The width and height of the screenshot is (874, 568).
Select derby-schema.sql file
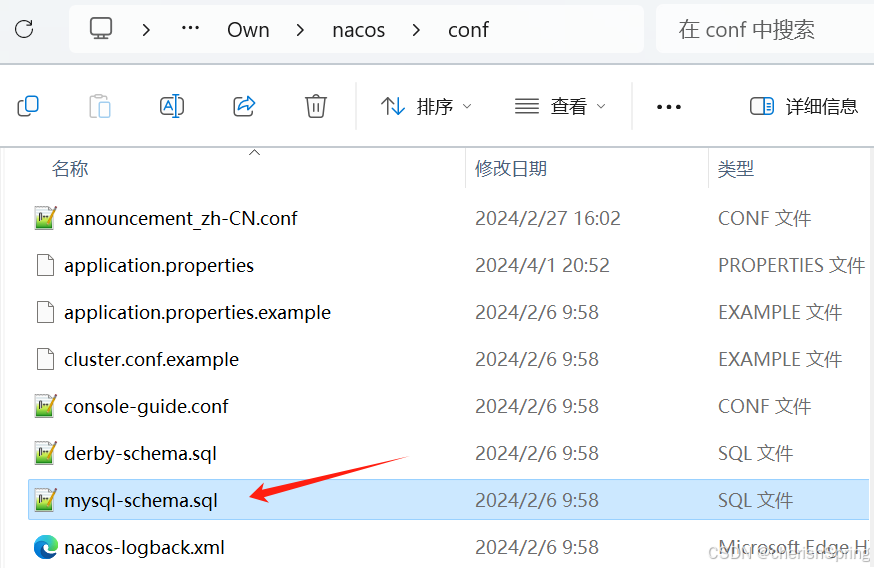tap(140, 453)
